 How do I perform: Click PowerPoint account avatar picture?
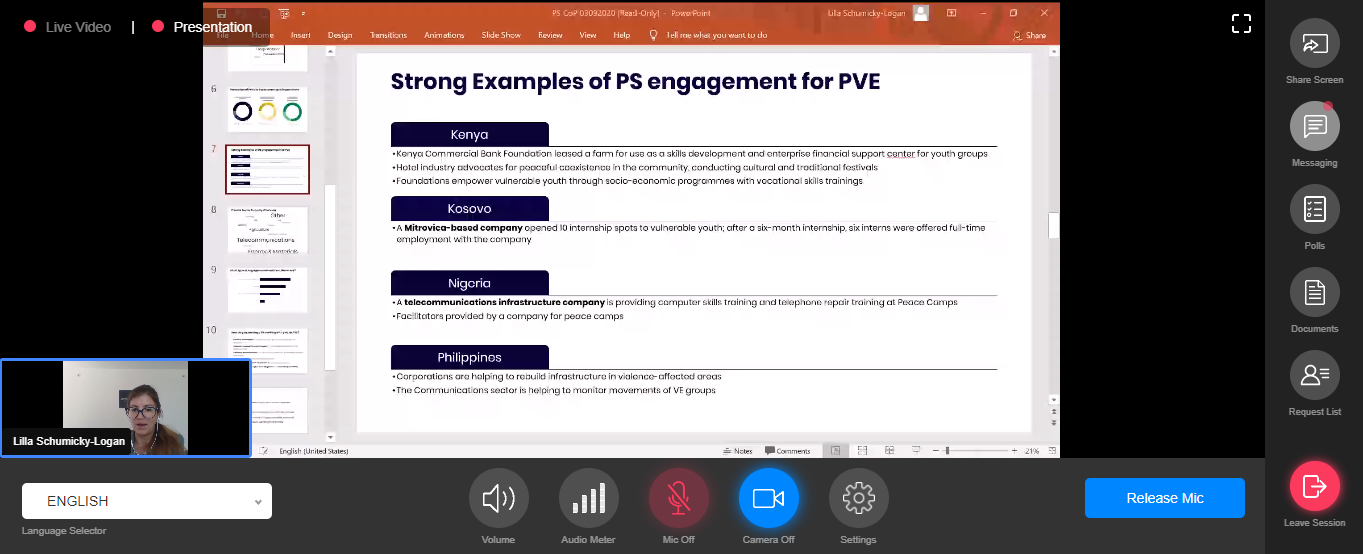[x=921, y=13]
